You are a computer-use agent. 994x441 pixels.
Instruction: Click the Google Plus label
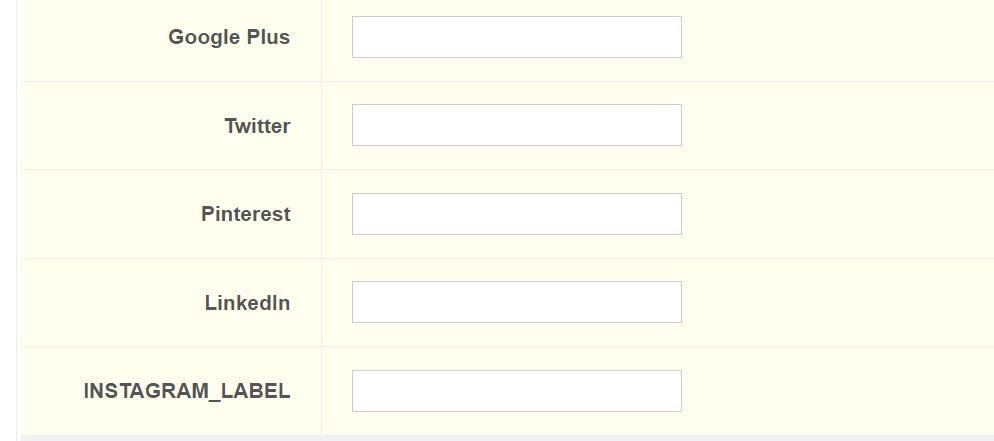pyautogui.click(x=229, y=37)
